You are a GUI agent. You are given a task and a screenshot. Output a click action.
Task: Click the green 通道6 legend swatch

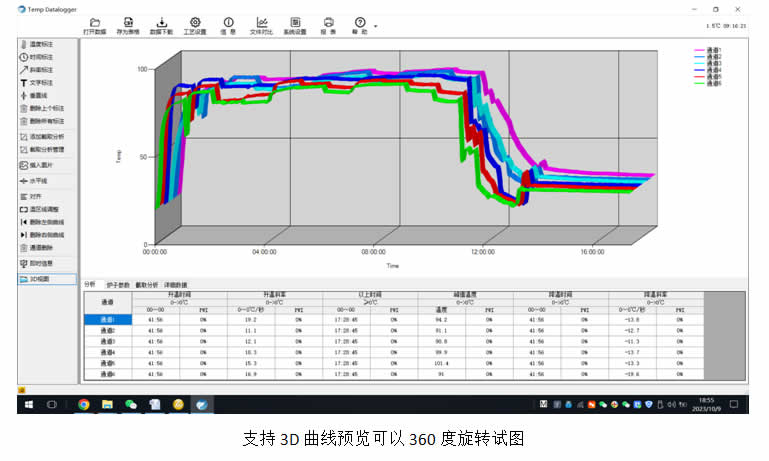pos(699,83)
